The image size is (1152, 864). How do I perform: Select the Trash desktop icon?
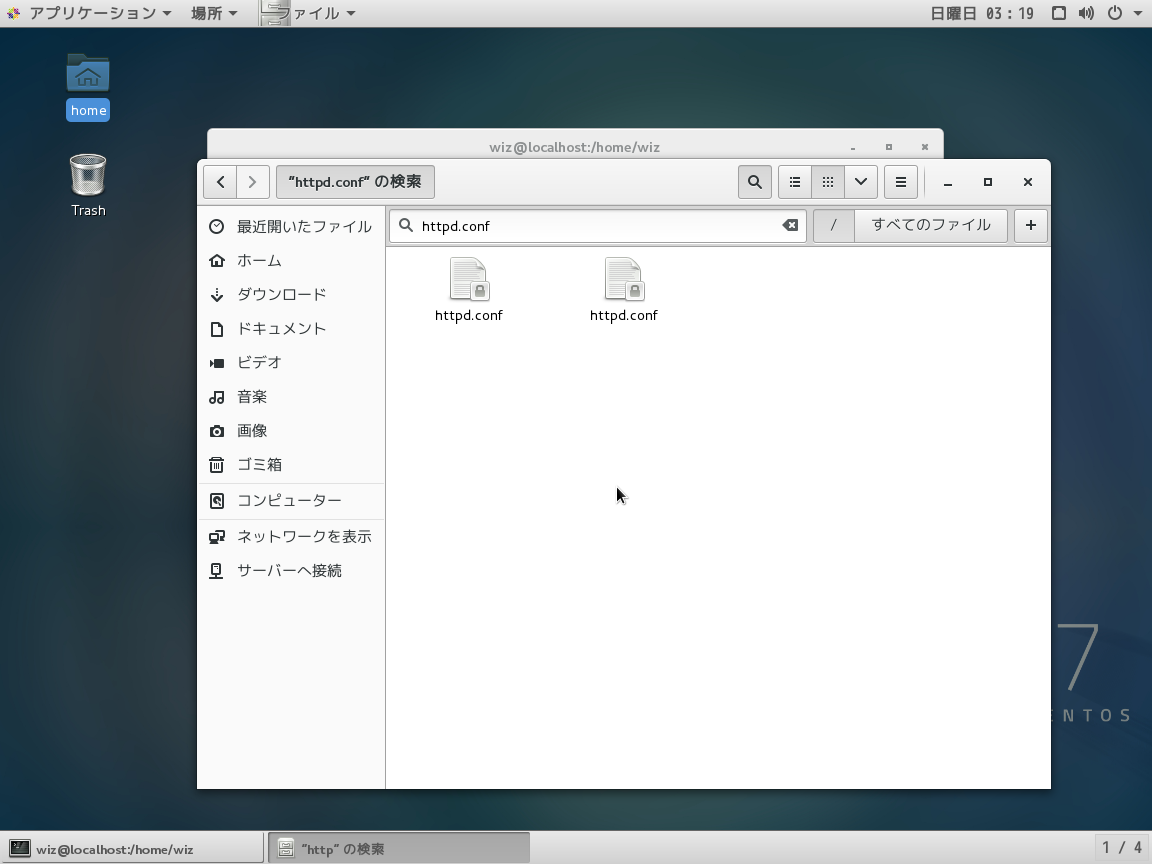tap(88, 185)
